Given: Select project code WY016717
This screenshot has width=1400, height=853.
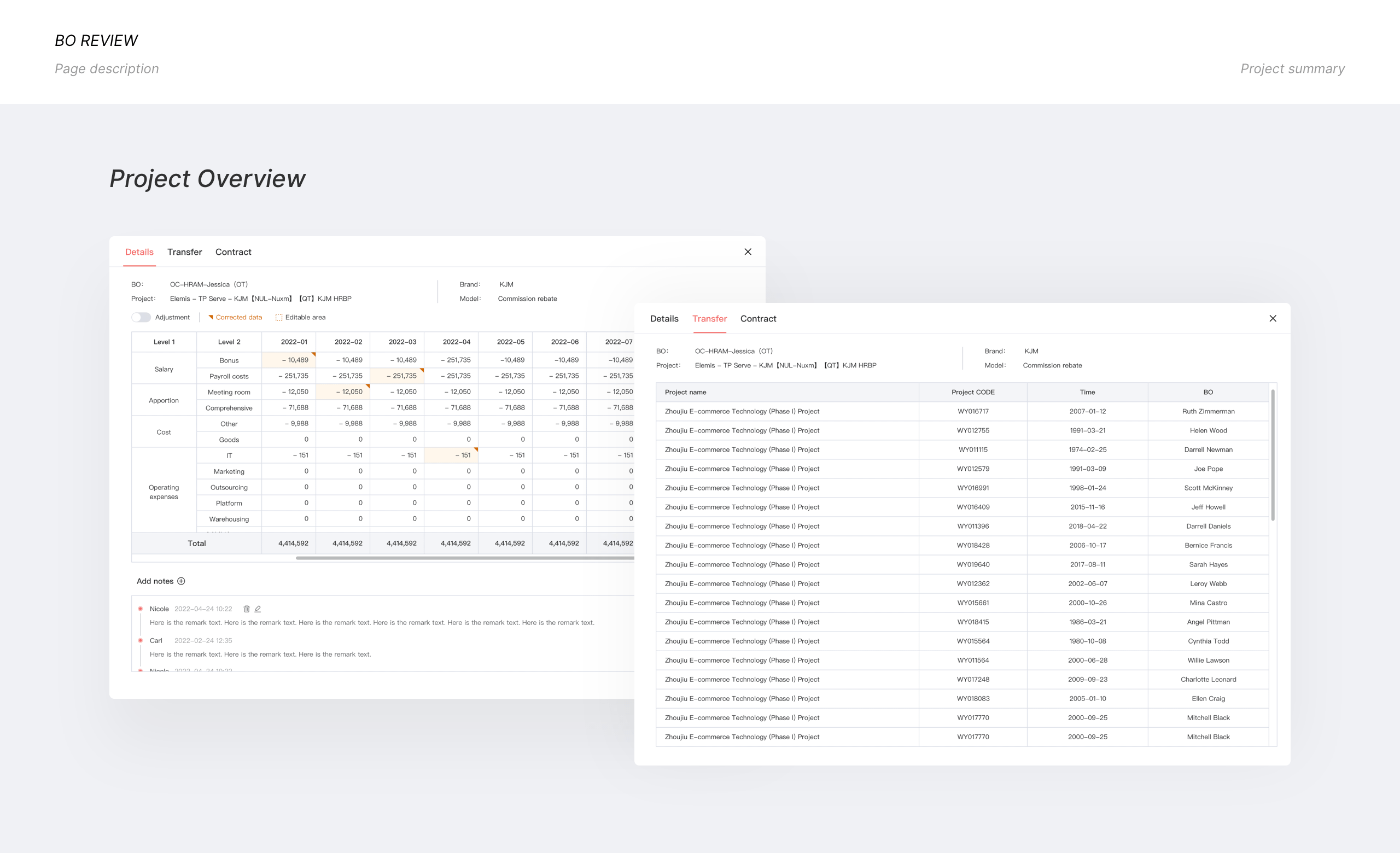Looking at the screenshot, I should click(x=973, y=412).
